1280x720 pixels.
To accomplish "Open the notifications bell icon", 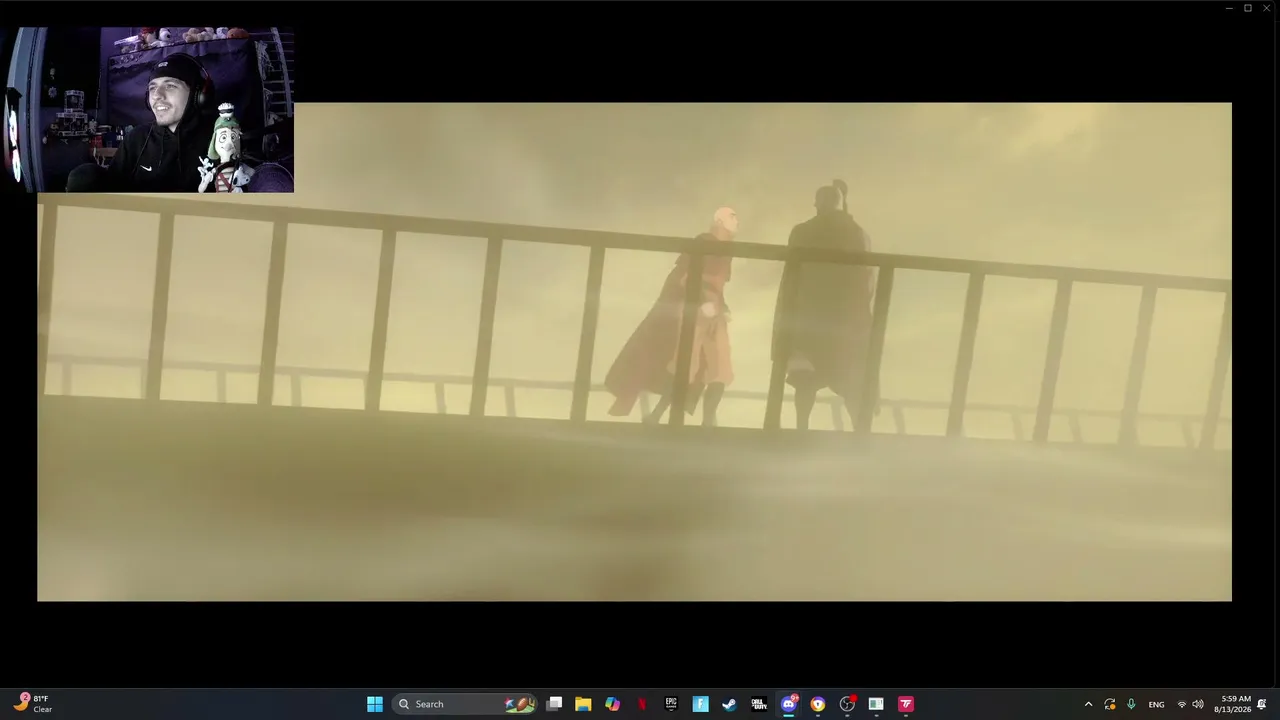I will [x=1262, y=704].
